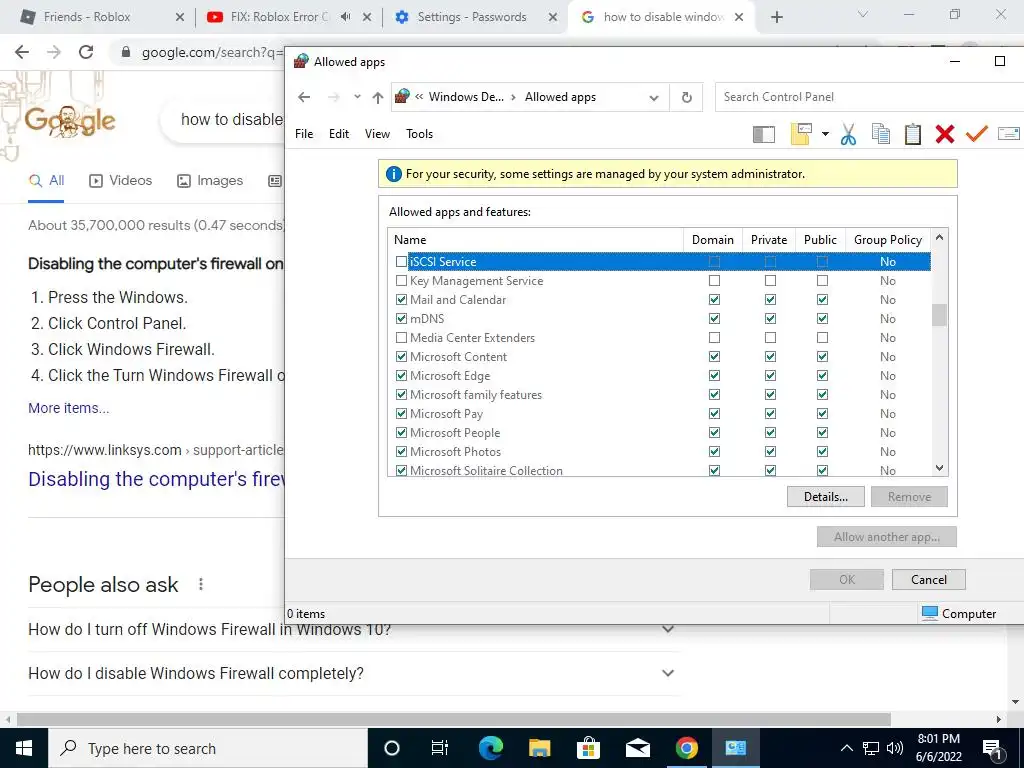Viewport: 1024px width, 768px height.
Task: Click the red X Delete icon in toolbar
Action: point(944,134)
